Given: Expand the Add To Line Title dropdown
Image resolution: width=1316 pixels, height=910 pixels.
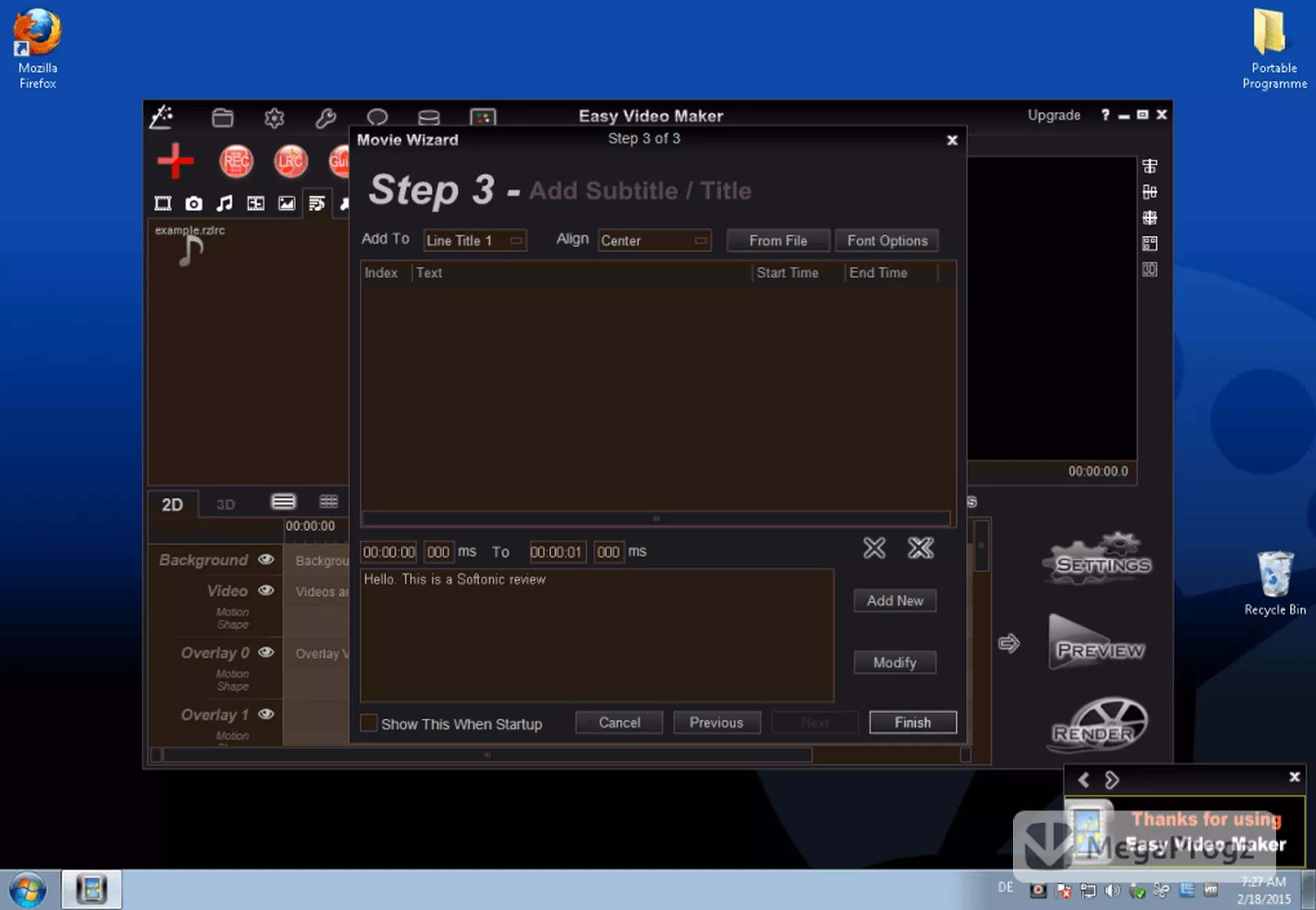Looking at the screenshot, I should coord(474,241).
